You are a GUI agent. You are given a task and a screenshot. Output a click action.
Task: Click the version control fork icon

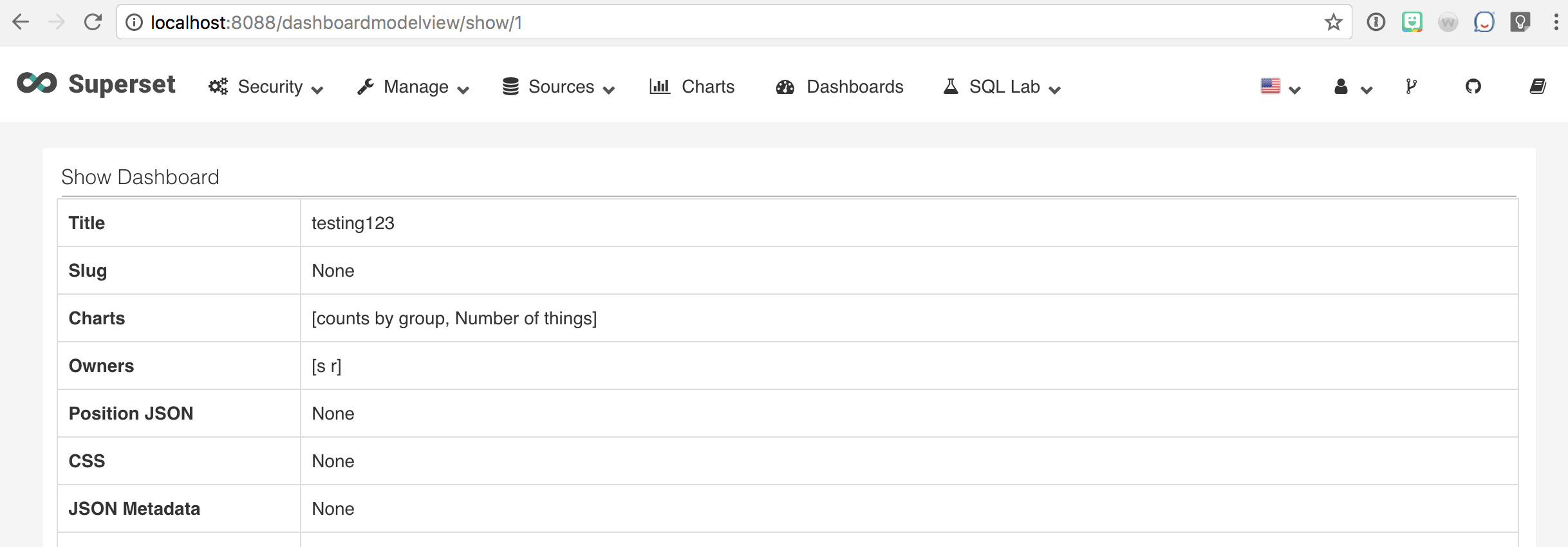pos(1410,86)
